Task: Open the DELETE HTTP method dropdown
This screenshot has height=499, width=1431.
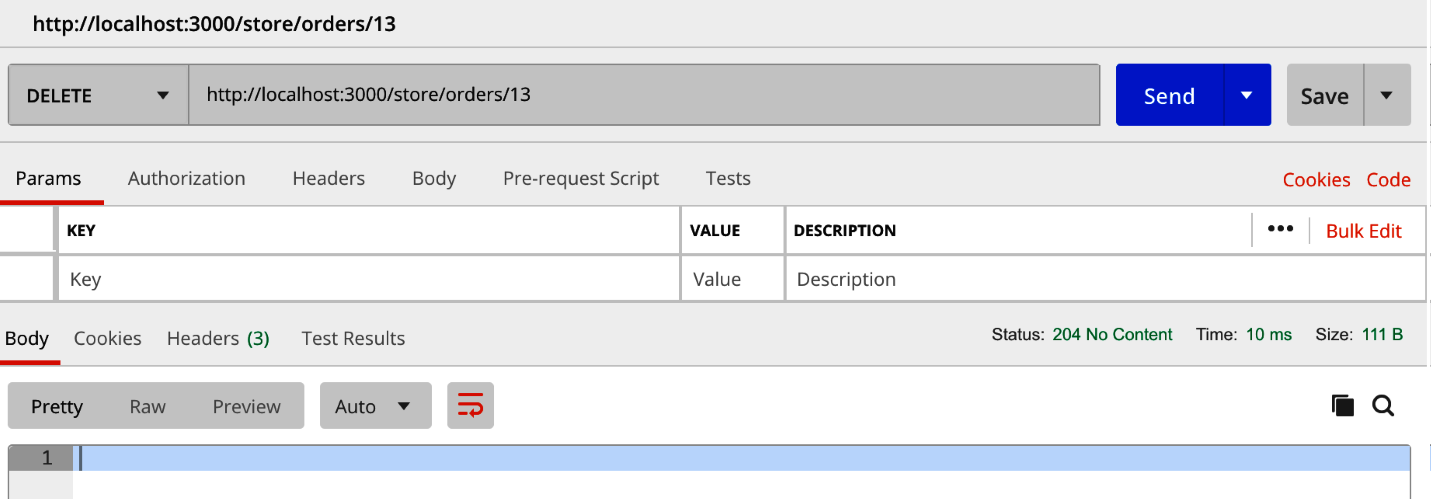Action: click(x=98, y=95)
